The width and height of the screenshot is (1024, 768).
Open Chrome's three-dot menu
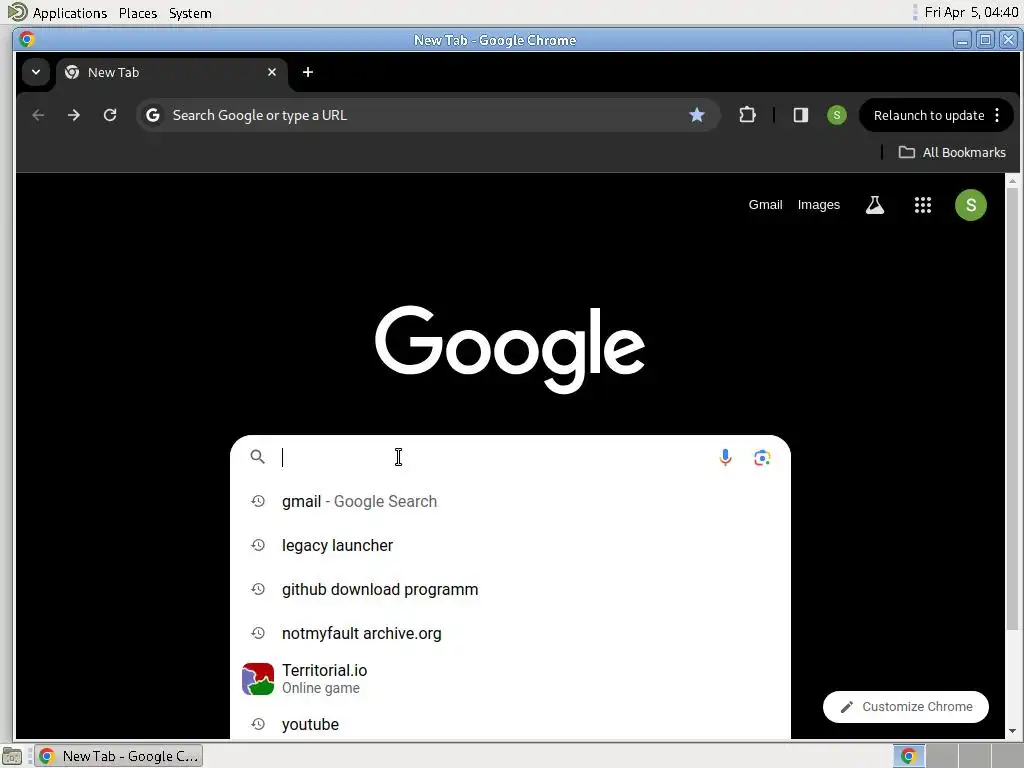click(997, 116)
